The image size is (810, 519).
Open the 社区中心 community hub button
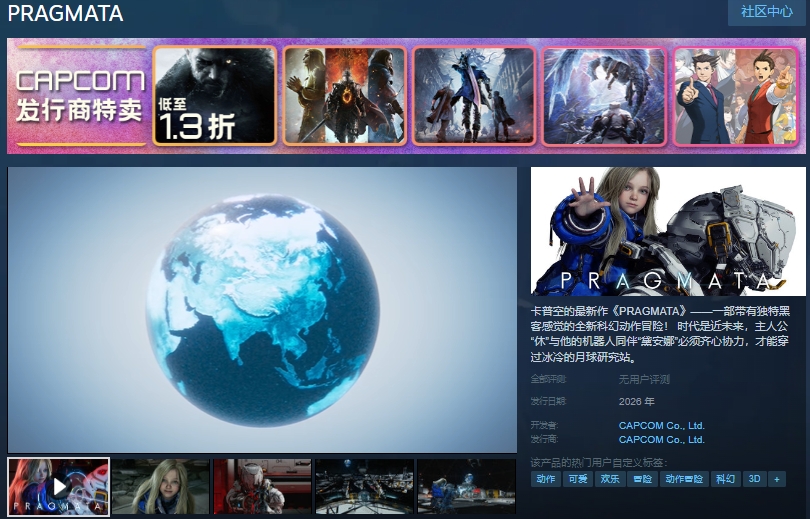point(767,11)
